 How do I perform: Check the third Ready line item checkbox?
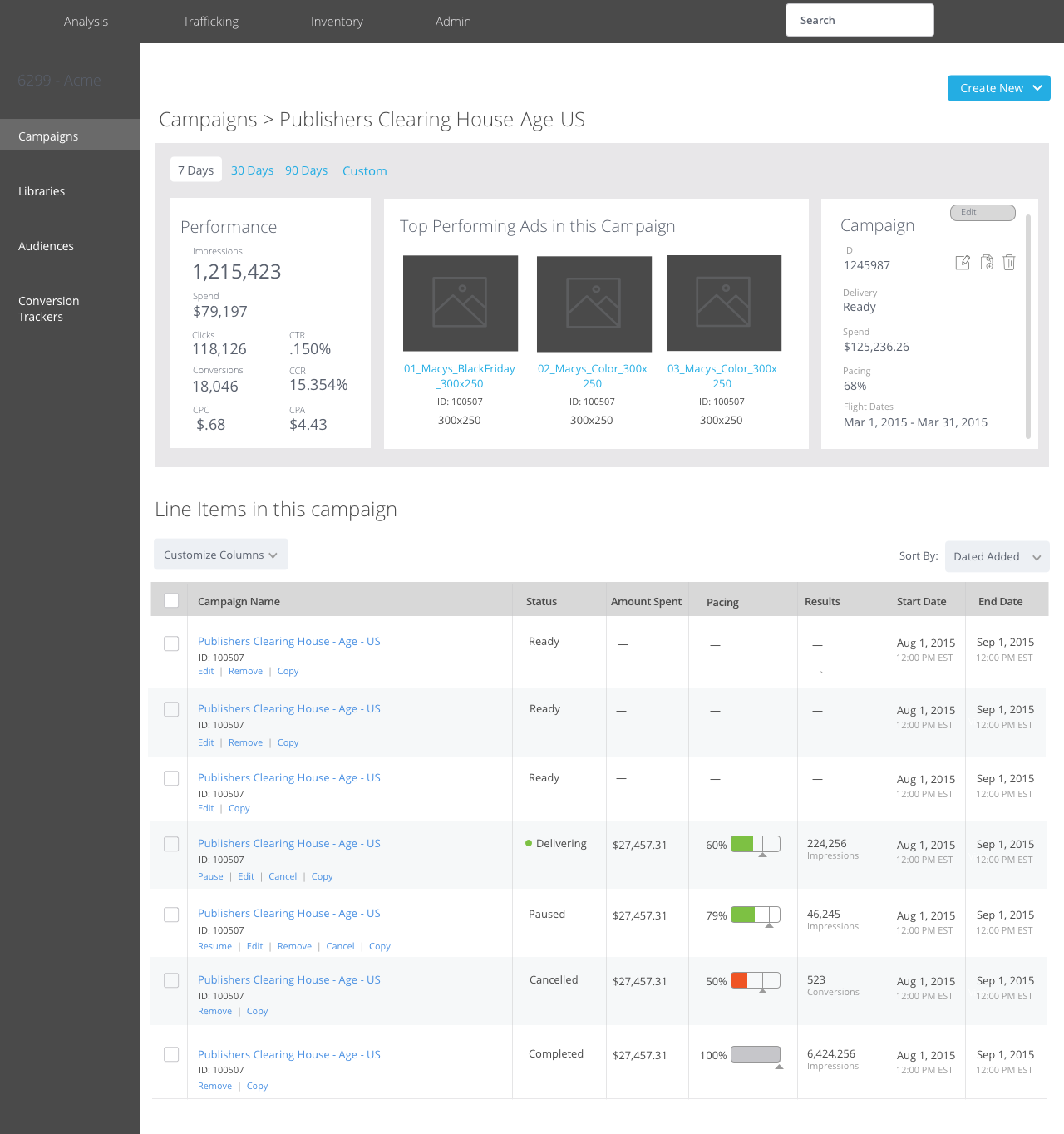171,778
